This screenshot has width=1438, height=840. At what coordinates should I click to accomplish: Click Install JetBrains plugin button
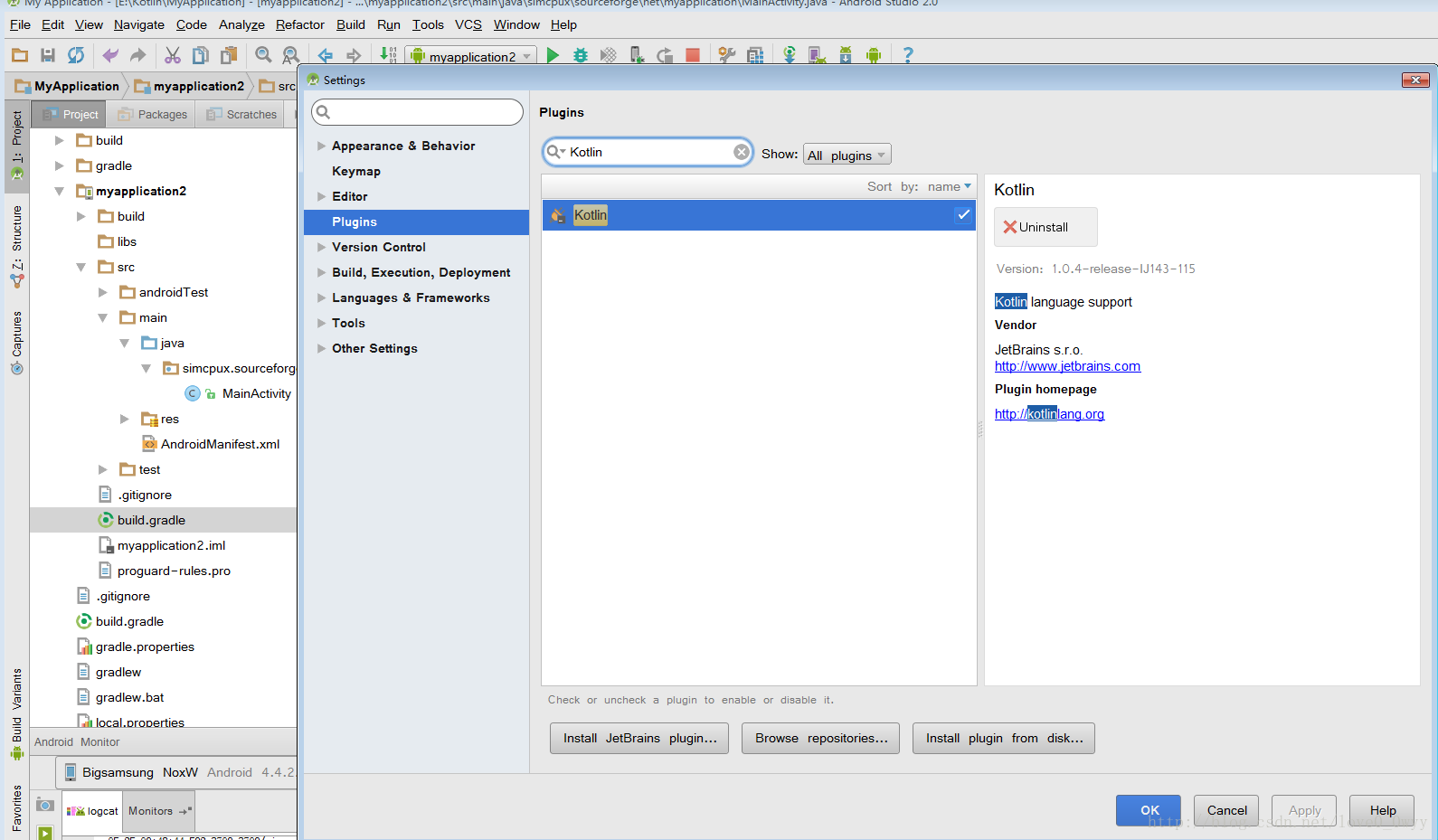pos(639,738)
